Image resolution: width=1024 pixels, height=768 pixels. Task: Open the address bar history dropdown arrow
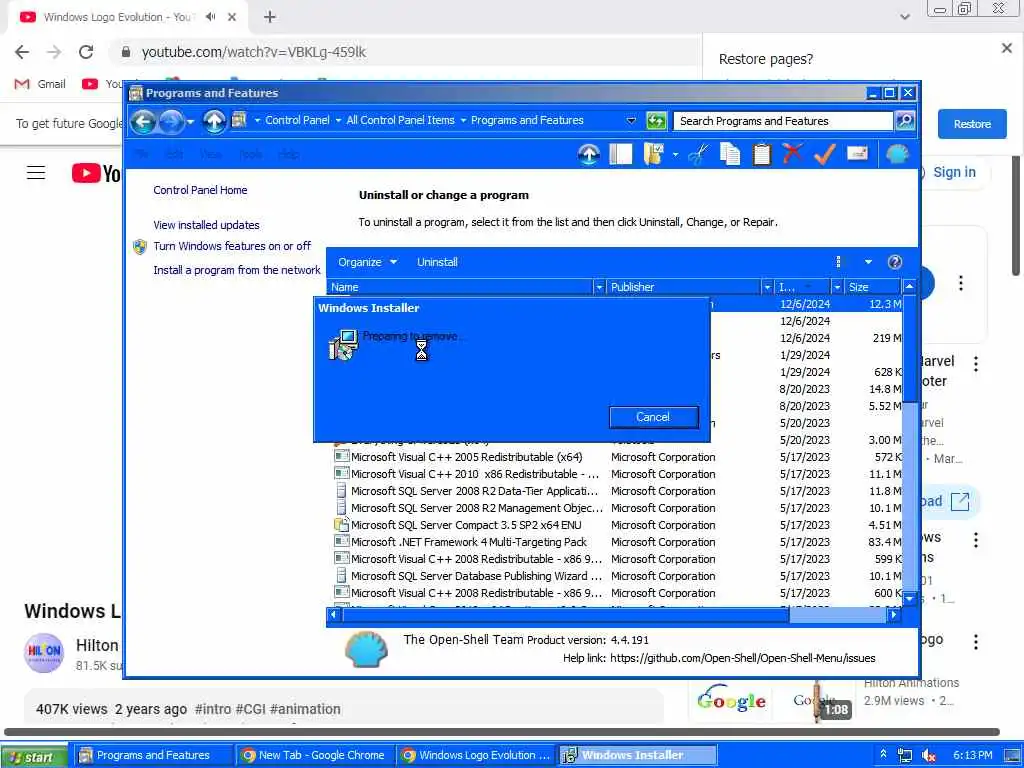[x=631, y=121]
